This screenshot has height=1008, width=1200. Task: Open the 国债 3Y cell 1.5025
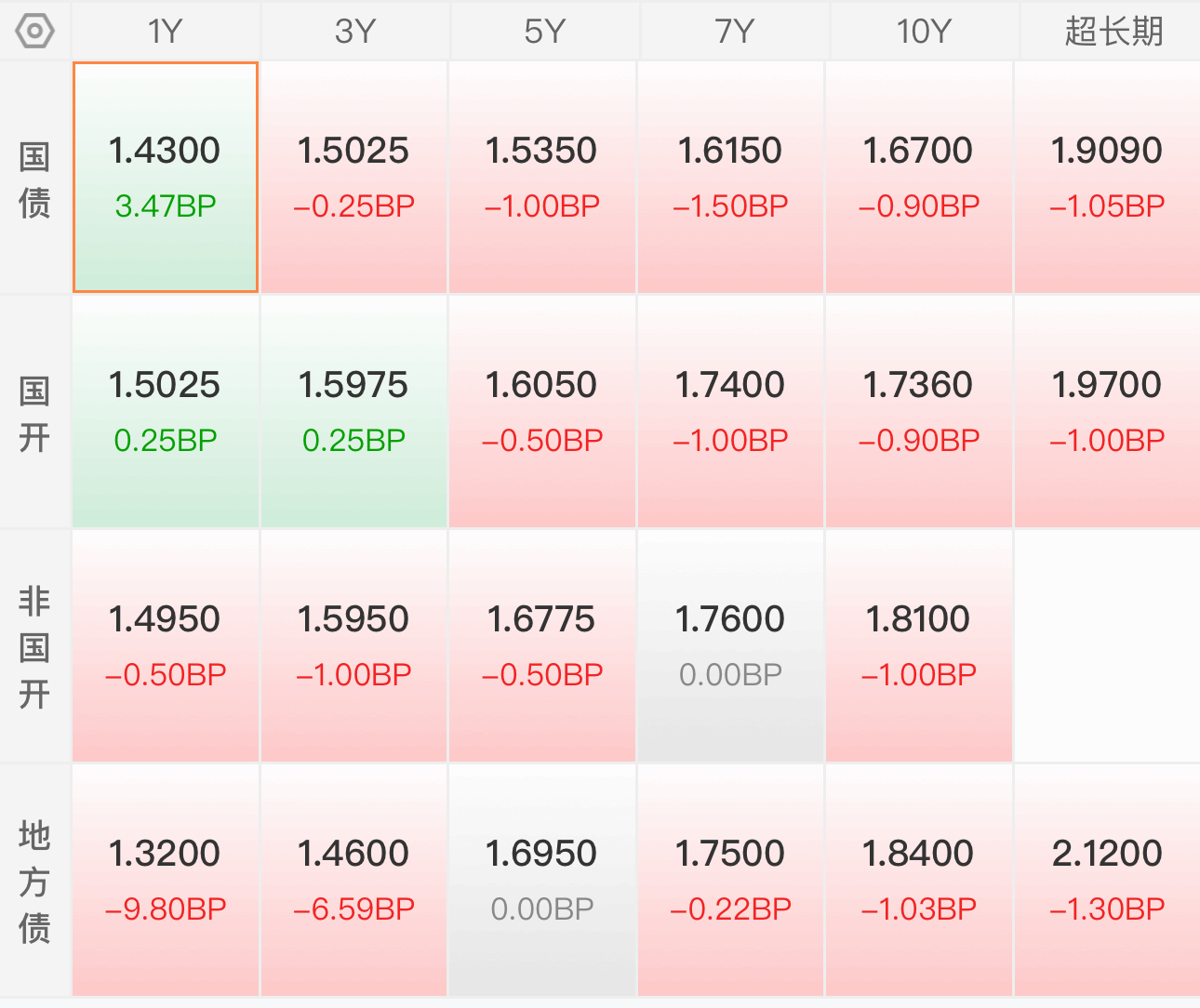[x=353, y=178]
